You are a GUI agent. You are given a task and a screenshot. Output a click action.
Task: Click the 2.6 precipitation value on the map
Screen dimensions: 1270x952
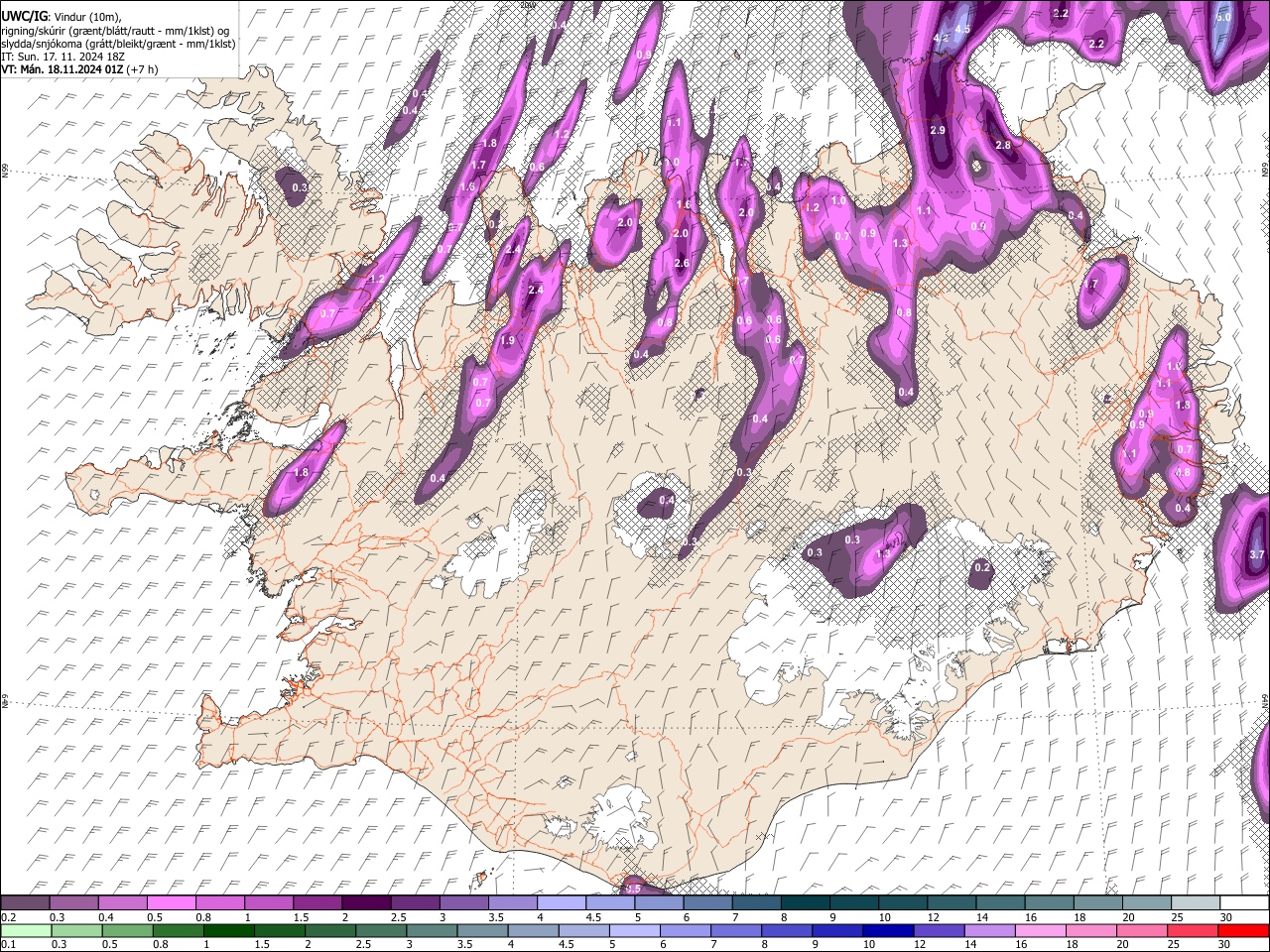point(682,264)
